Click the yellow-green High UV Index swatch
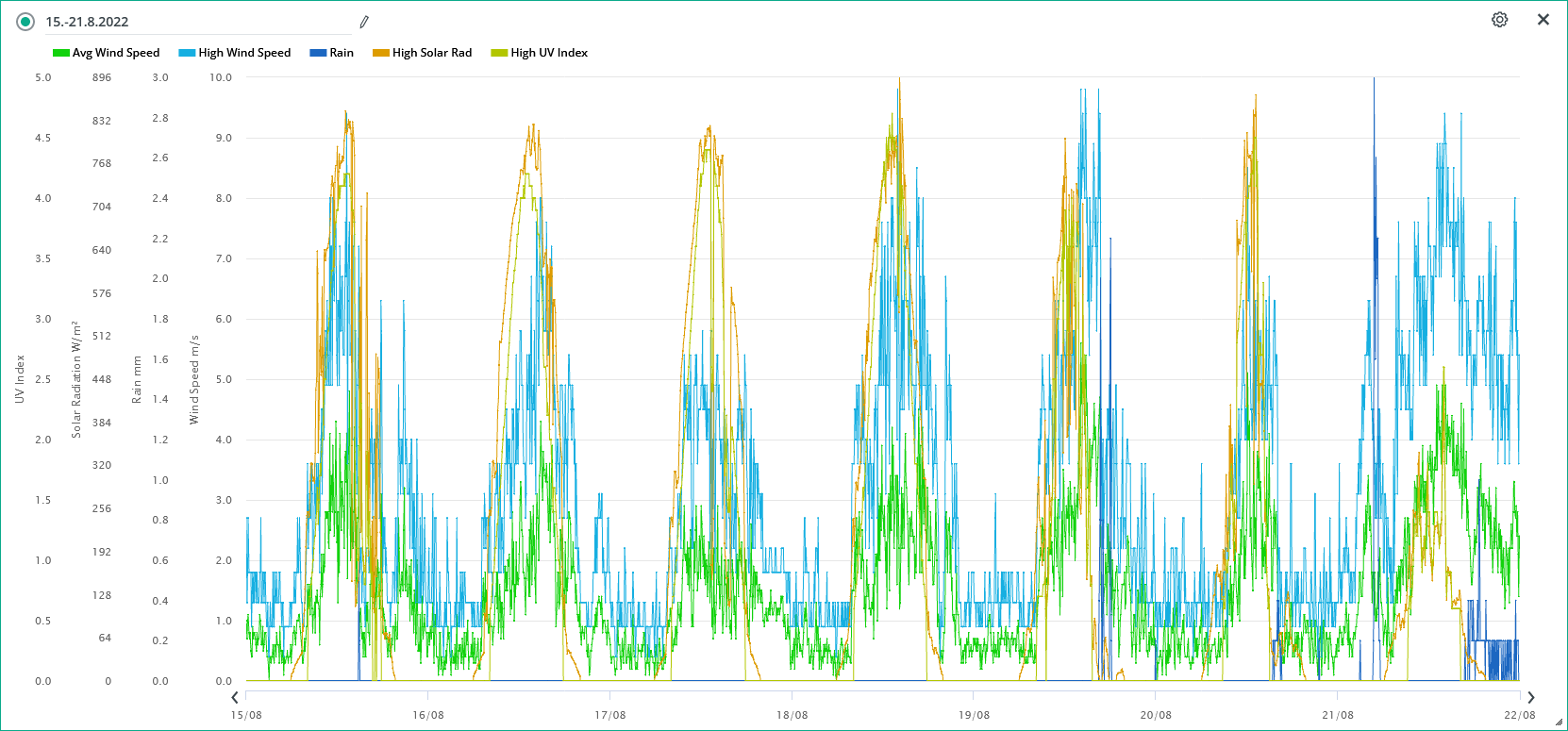This screenshot has width=1568, height=731. (x=499, y=53)
